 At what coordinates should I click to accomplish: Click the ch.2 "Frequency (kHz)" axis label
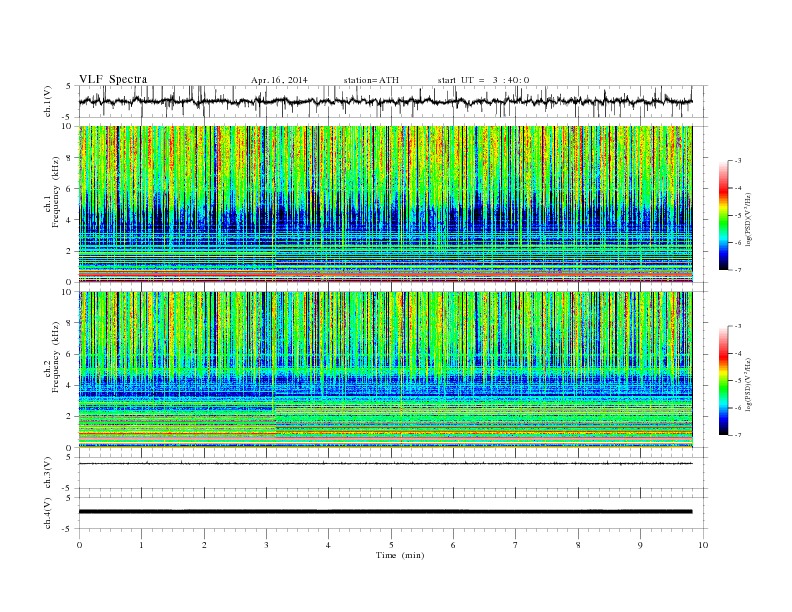55,358
